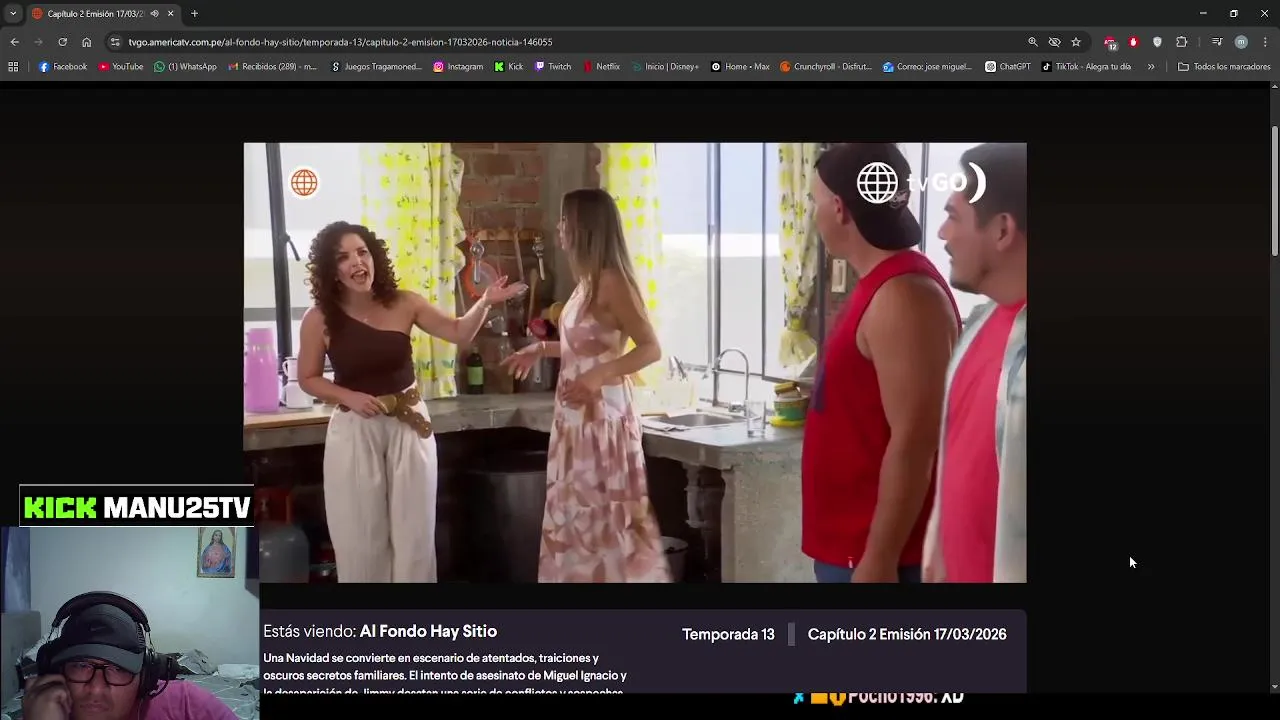Open the Instagram bookmark
This screenshot has width=1280, height=720.
click(x=458, y=67)
